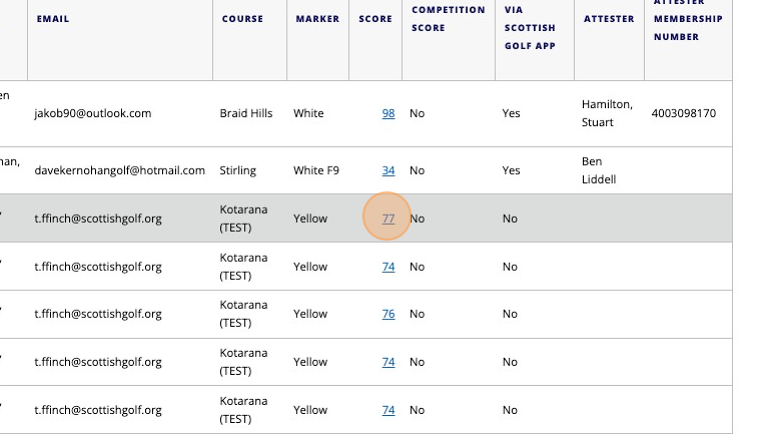774x434 pixels.
Task: Select the jakob90@outlook.com email cell
Action: pos(93,114)
